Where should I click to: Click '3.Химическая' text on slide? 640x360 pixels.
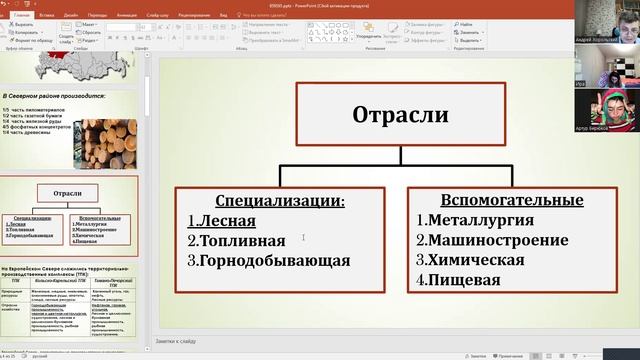click(470, 260)
